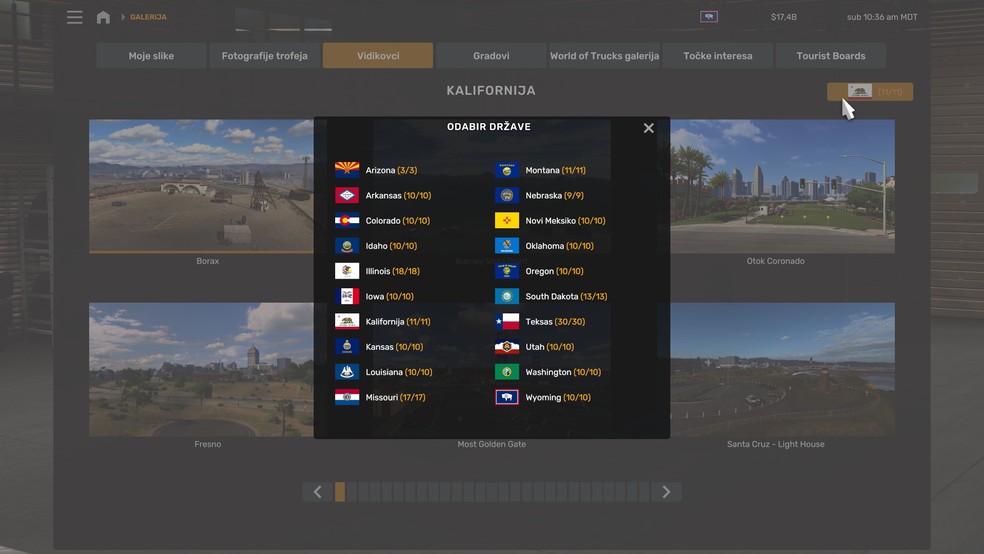This screenshot has height=554, width=984.
Task: Click the Wyoming flag icon
Action: (x=506, y=397)
